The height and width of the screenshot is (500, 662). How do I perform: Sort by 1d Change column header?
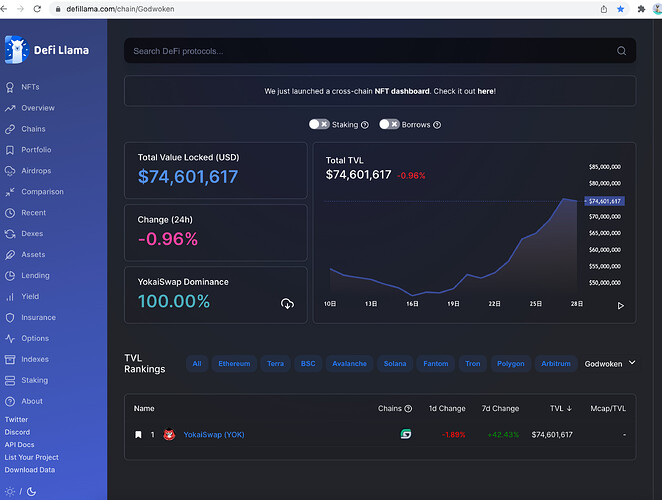point(447,409)
